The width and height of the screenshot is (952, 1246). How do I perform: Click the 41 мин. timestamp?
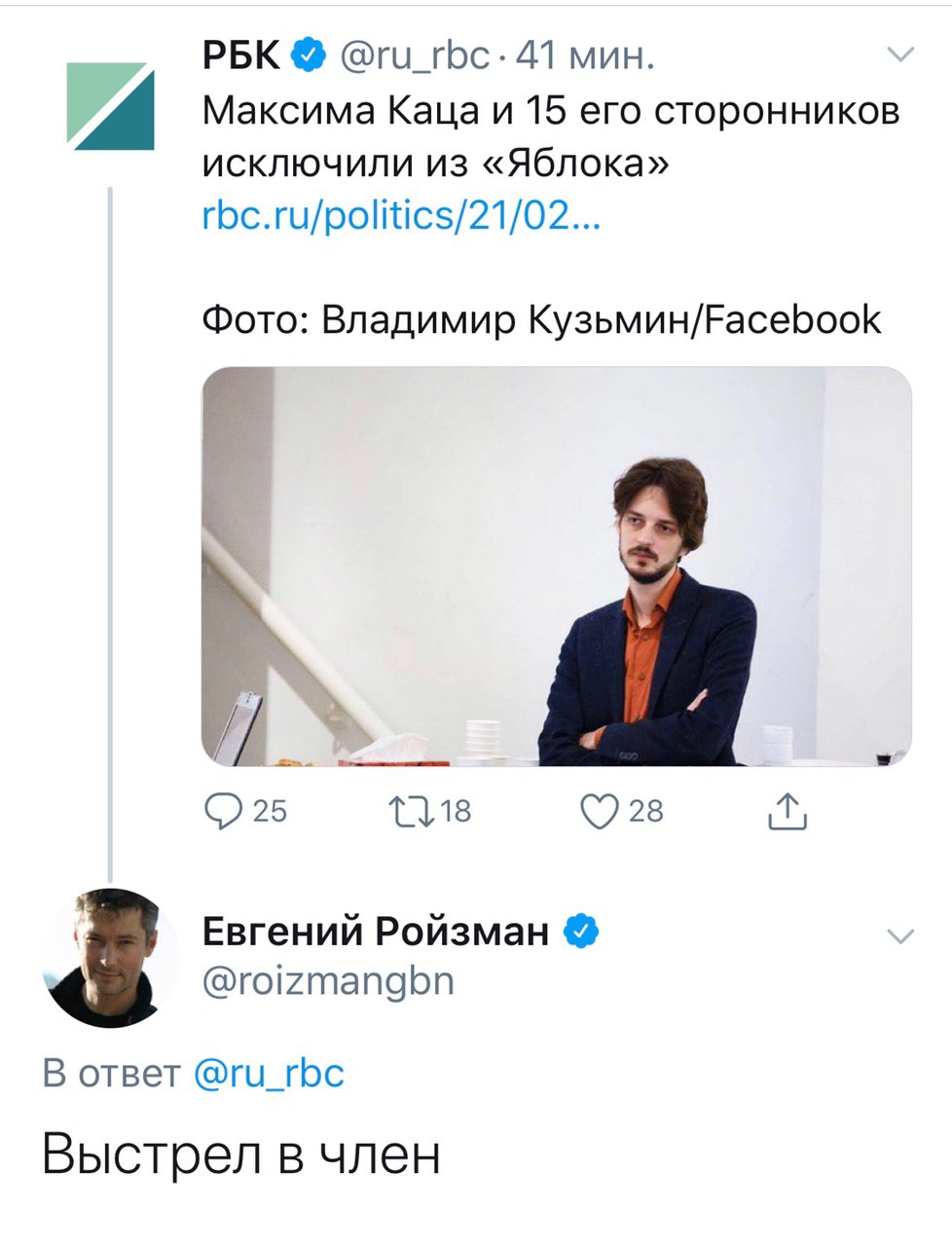pyautogui.click(x=584, y=56)
